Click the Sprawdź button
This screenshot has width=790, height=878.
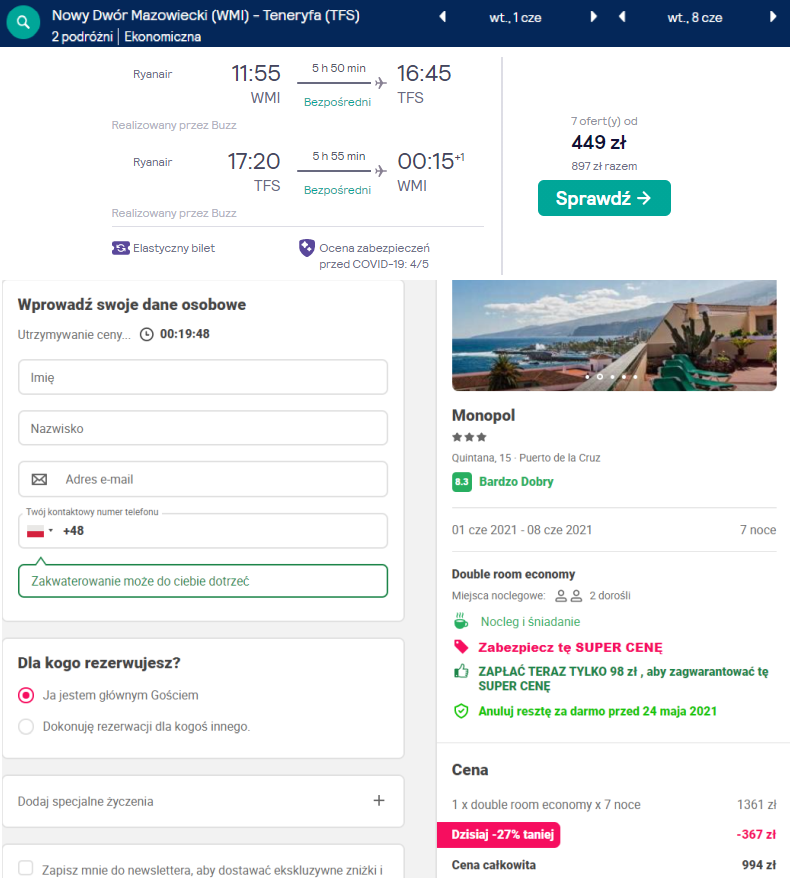(x=604, y=198)
